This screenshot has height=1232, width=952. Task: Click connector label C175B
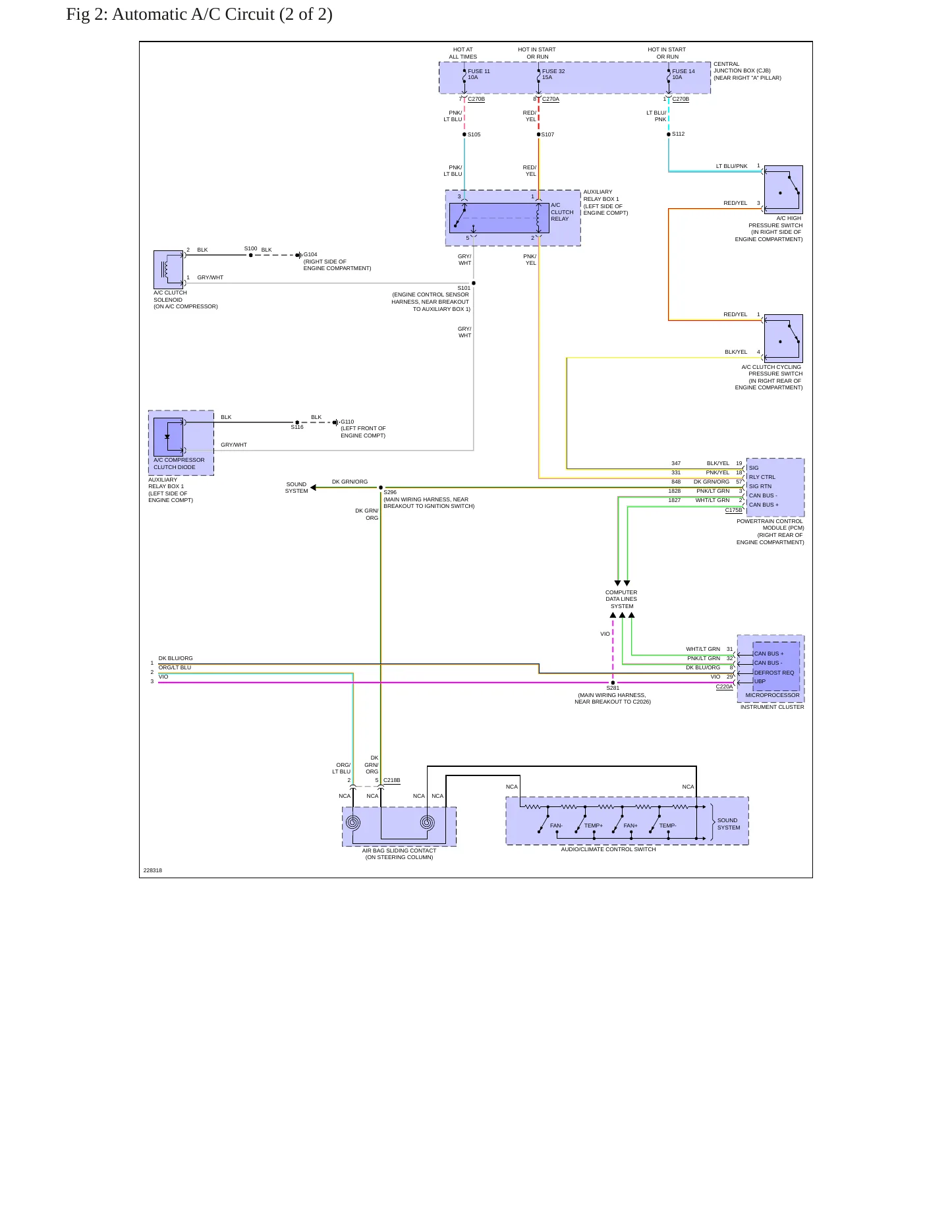(x=733, y=511)
